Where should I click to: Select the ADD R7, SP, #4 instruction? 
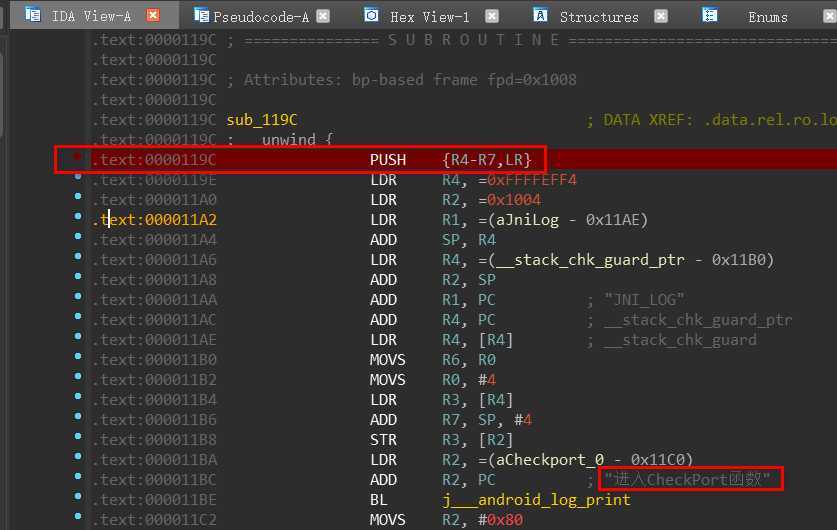tap(451, 420)
